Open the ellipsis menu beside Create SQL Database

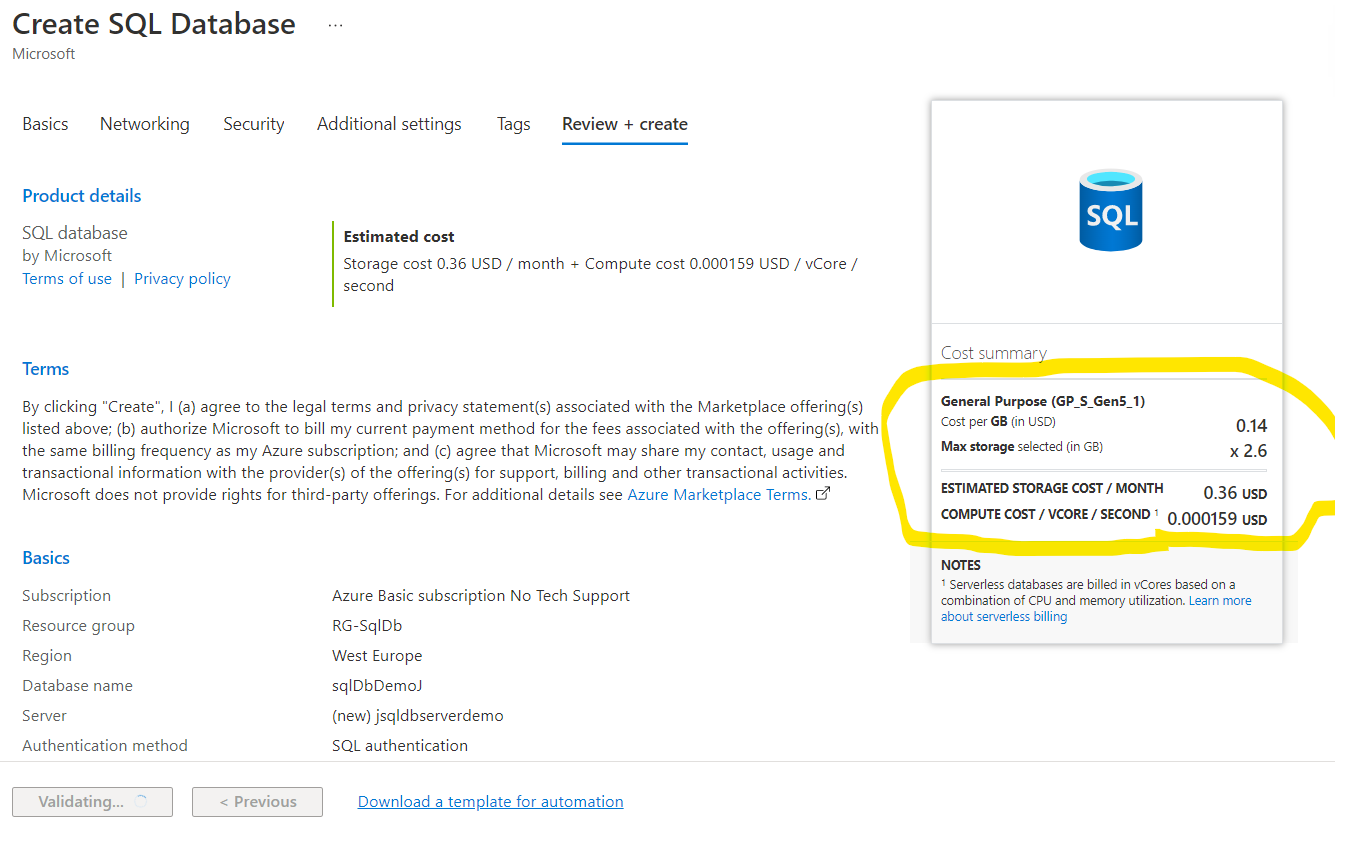click(335, 25)
